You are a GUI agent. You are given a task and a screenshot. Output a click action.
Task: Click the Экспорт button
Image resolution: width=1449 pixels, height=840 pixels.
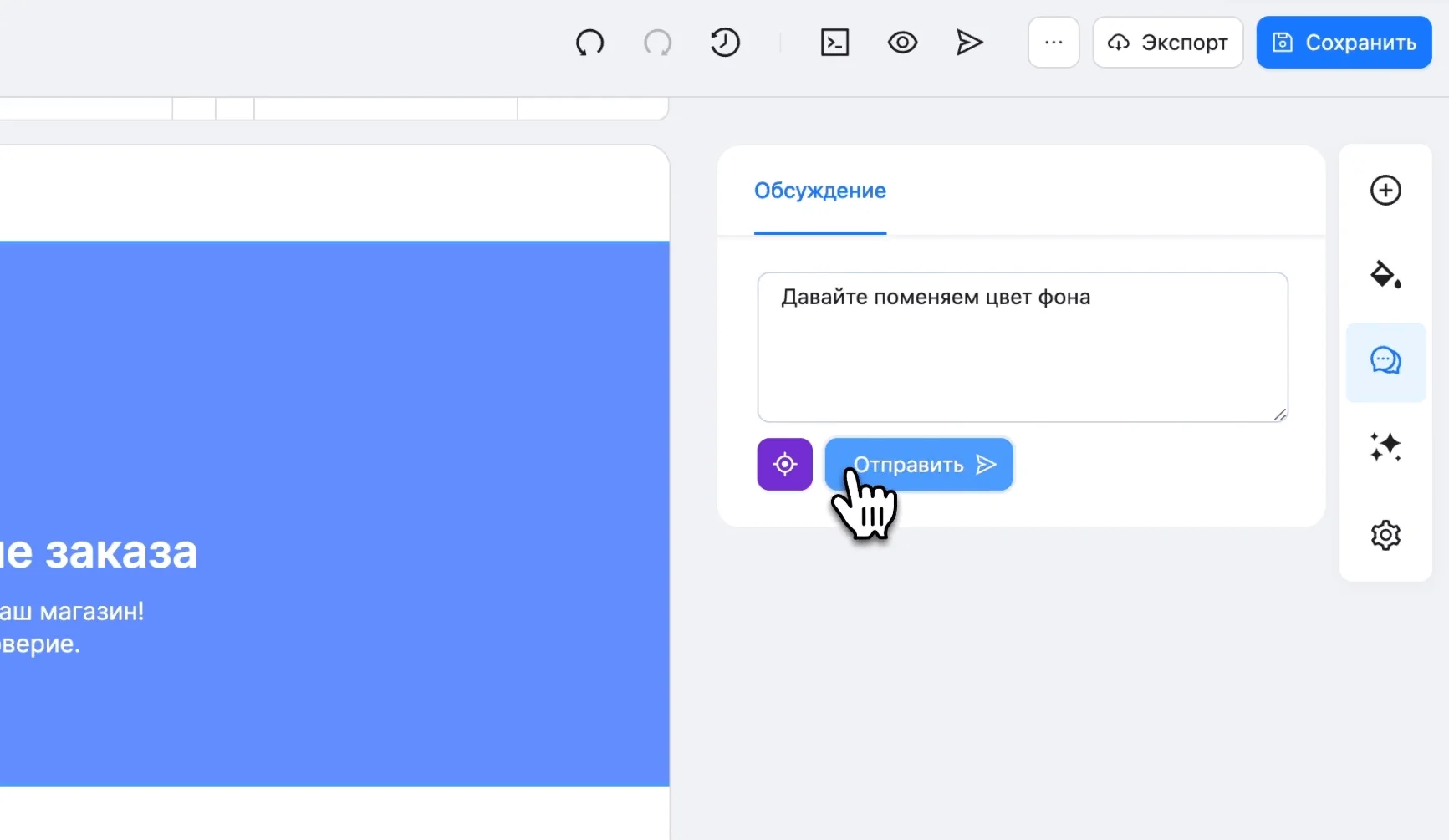pyautogui.click(x=1167, y=43)
